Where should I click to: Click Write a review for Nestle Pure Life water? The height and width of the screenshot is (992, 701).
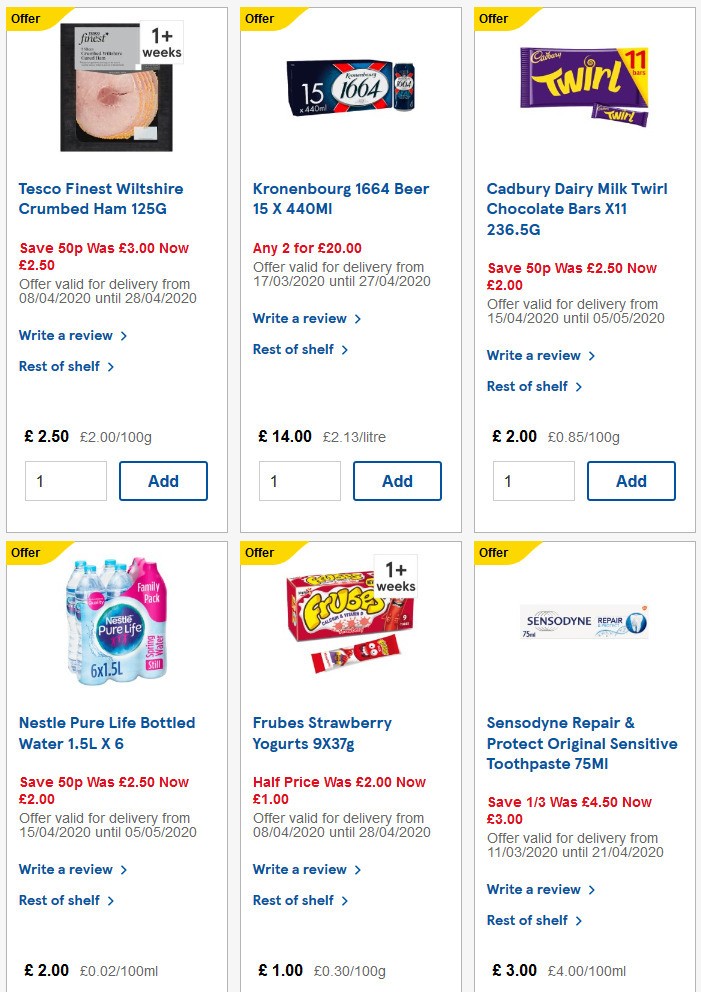pos(65,870)
